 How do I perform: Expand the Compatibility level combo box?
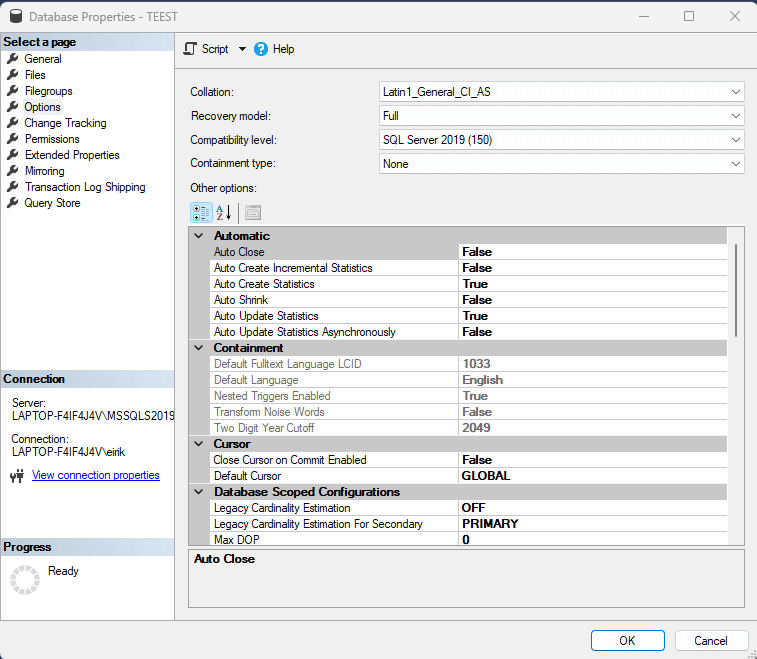pyautogui.click(x=561, y=140)
